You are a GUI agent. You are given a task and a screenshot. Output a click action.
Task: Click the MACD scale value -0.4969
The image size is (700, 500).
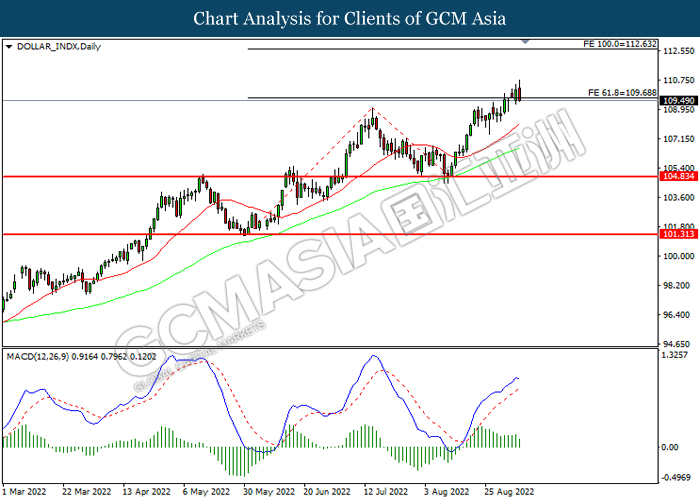coord(677,477)
